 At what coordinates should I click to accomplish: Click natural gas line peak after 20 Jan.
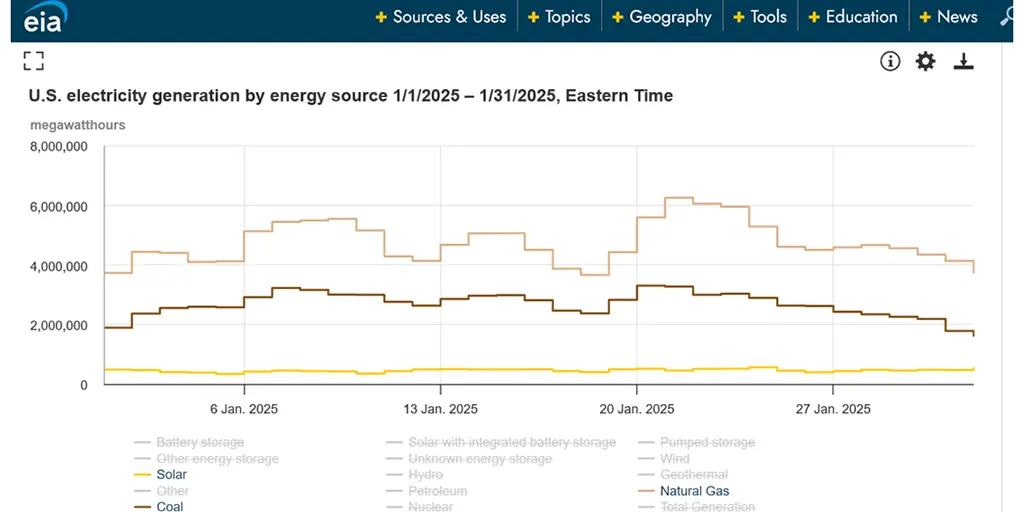tap(679, 198)
